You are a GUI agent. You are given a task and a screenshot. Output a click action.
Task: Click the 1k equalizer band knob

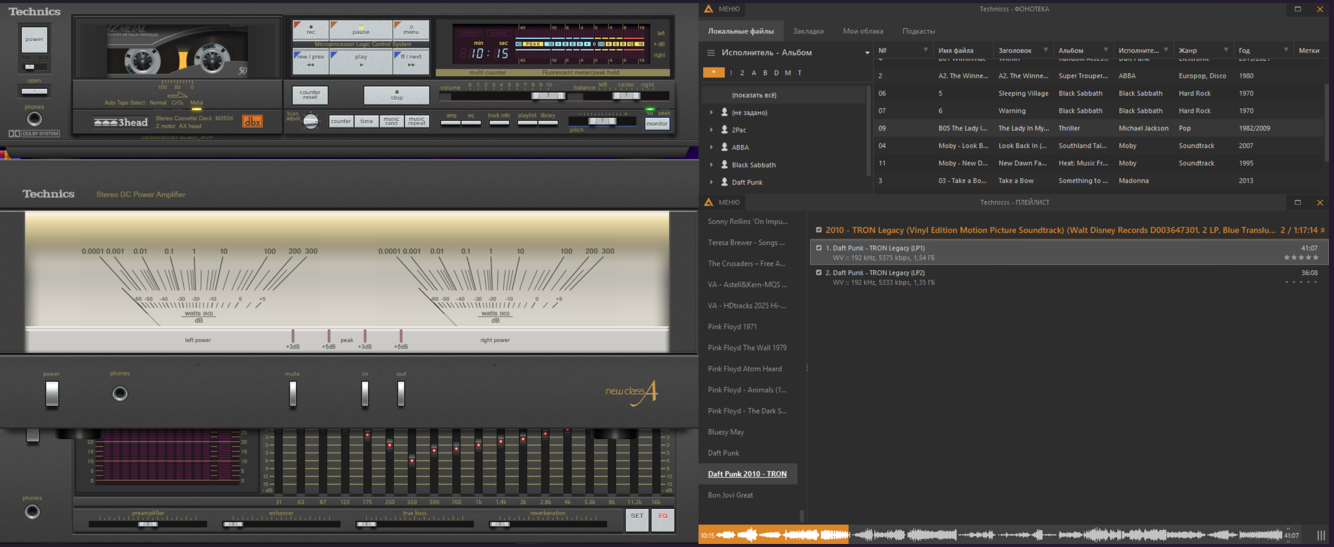(478, 444)
